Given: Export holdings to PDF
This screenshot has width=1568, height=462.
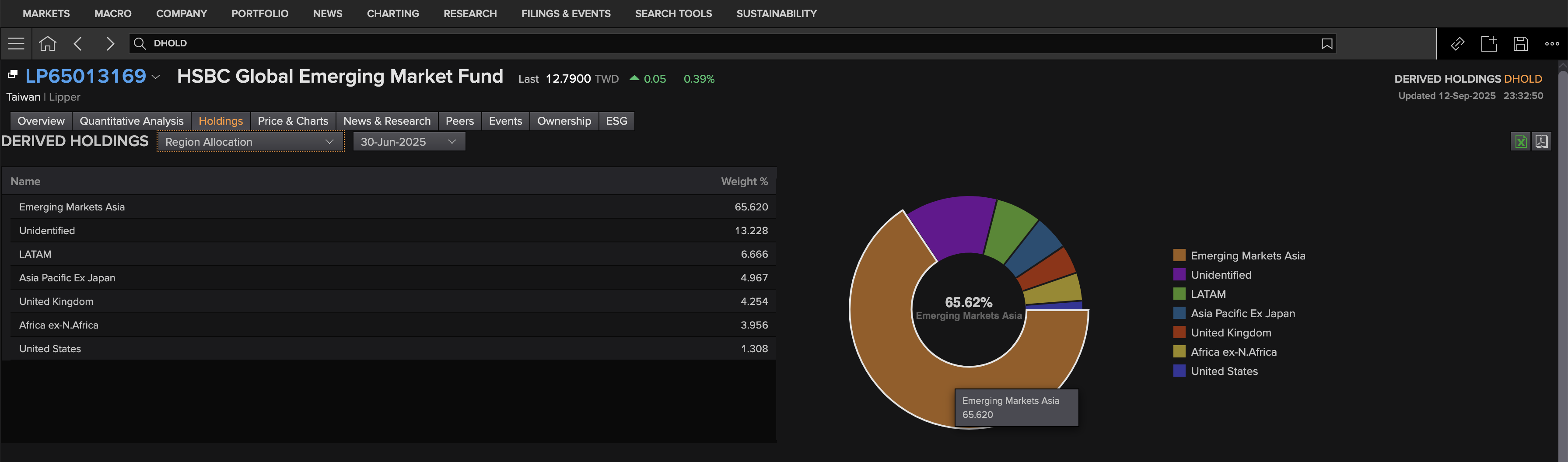Looking at the screenshot, I should pyautogui.click(x=1541, y=142).
